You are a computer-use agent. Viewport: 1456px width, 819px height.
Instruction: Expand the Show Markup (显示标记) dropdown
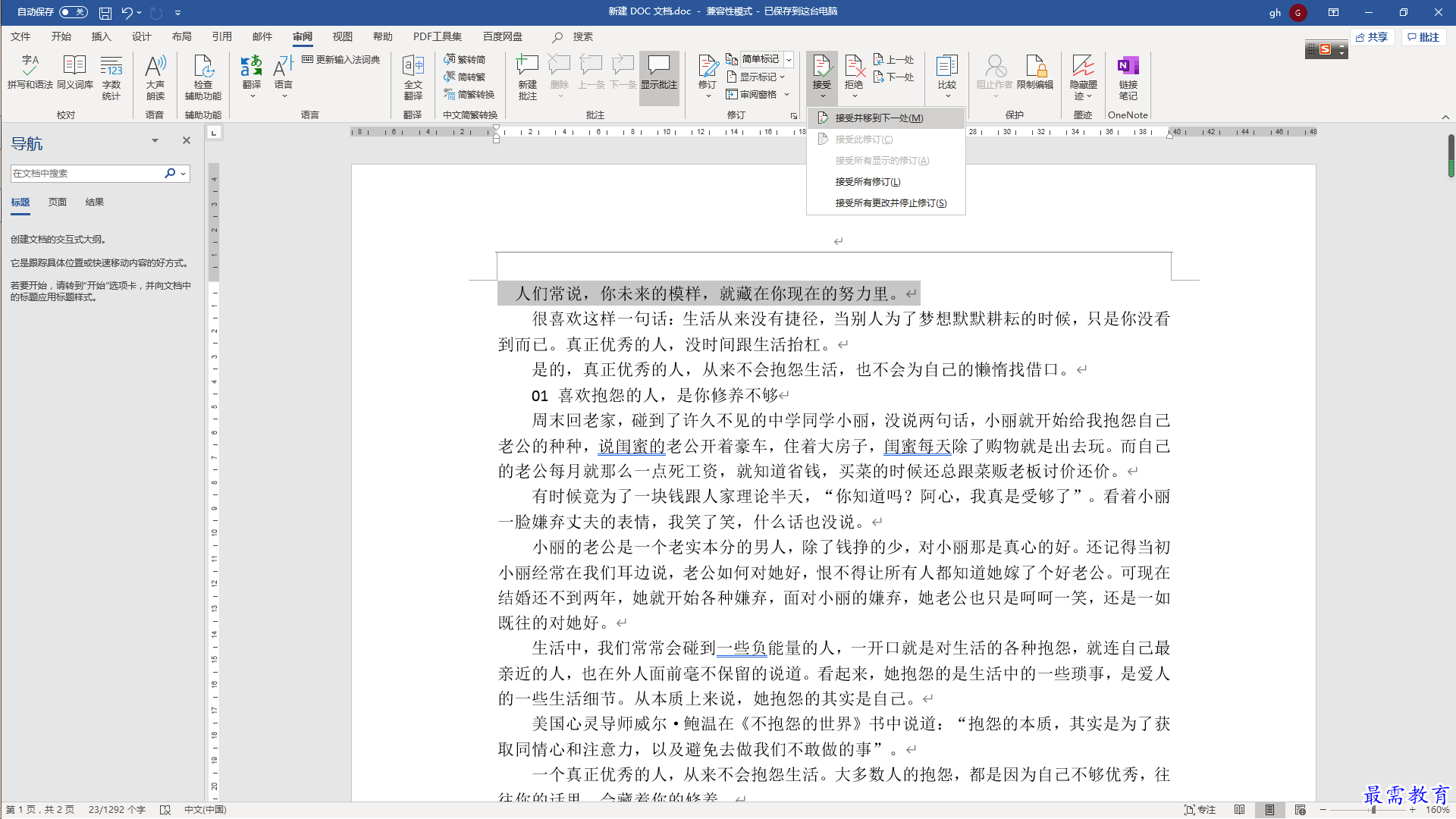782,77
